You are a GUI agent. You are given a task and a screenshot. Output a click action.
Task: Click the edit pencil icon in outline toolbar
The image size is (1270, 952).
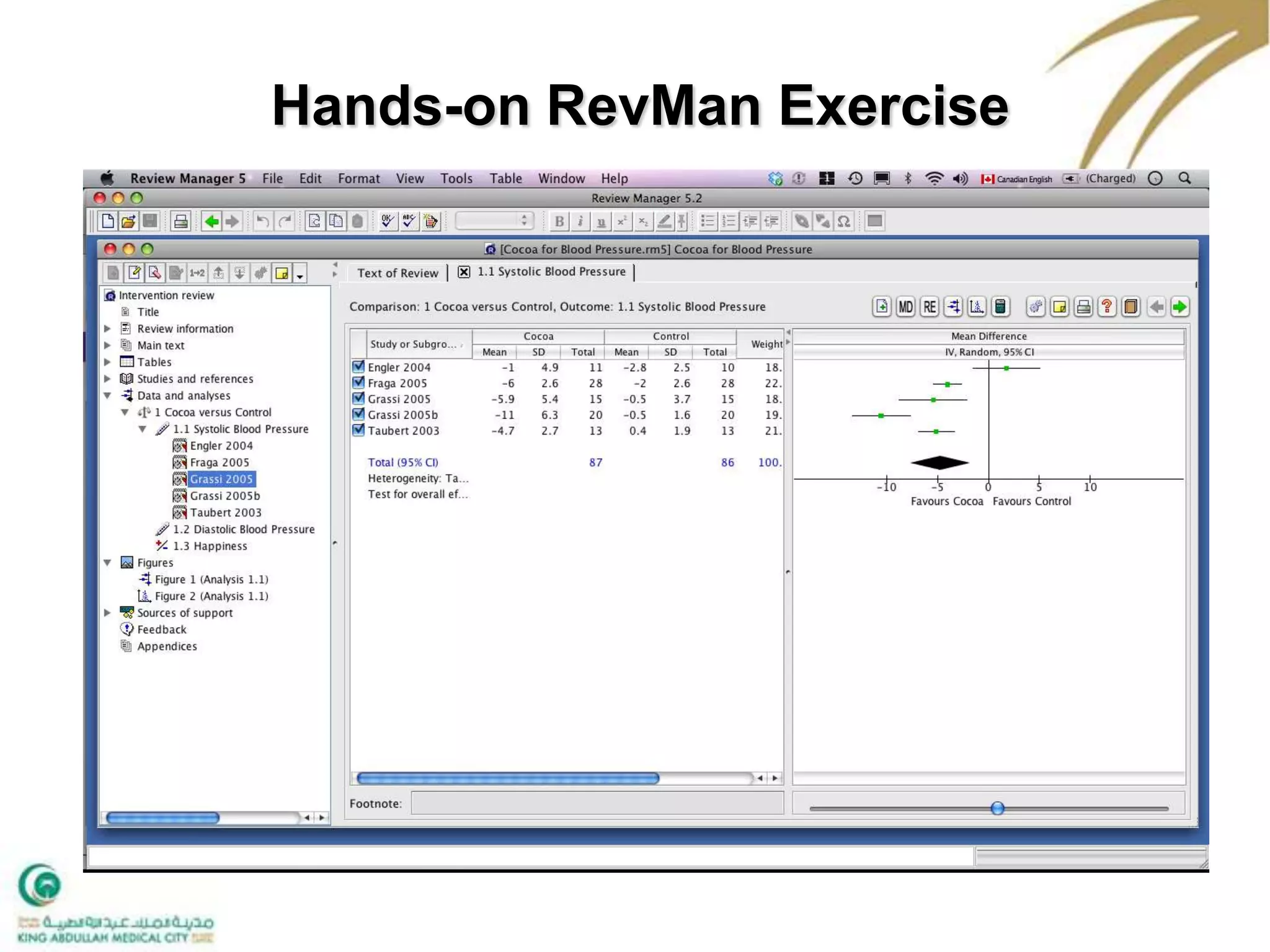coord(134,273)
